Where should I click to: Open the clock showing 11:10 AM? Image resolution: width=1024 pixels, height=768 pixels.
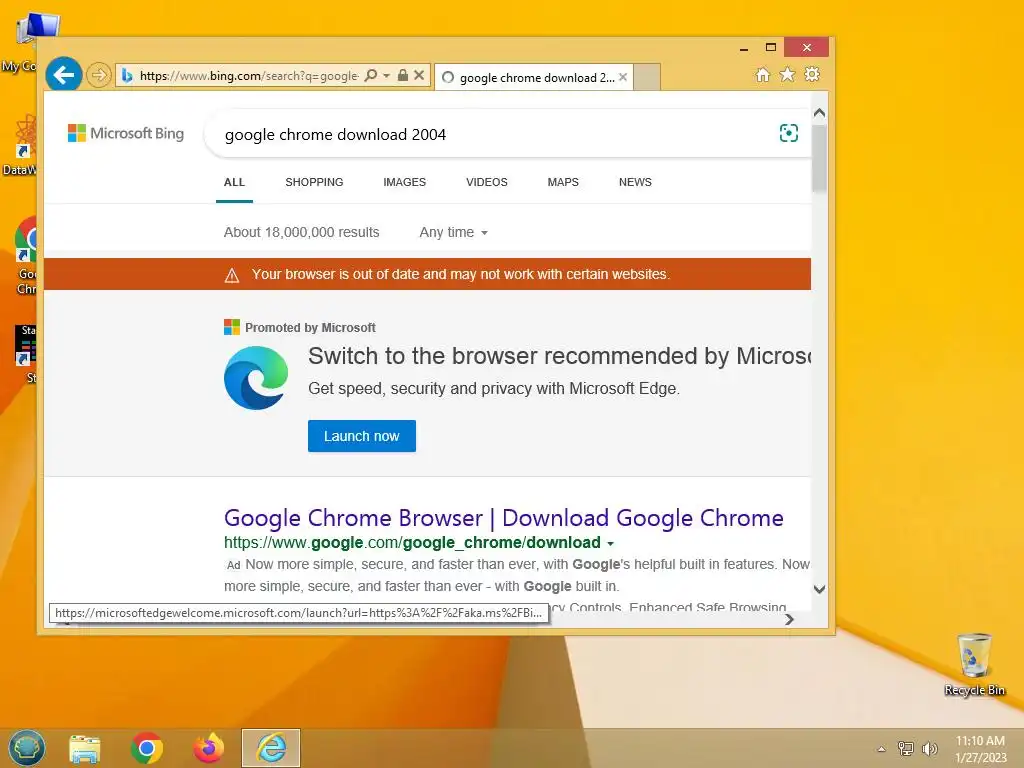click(980, 748)
